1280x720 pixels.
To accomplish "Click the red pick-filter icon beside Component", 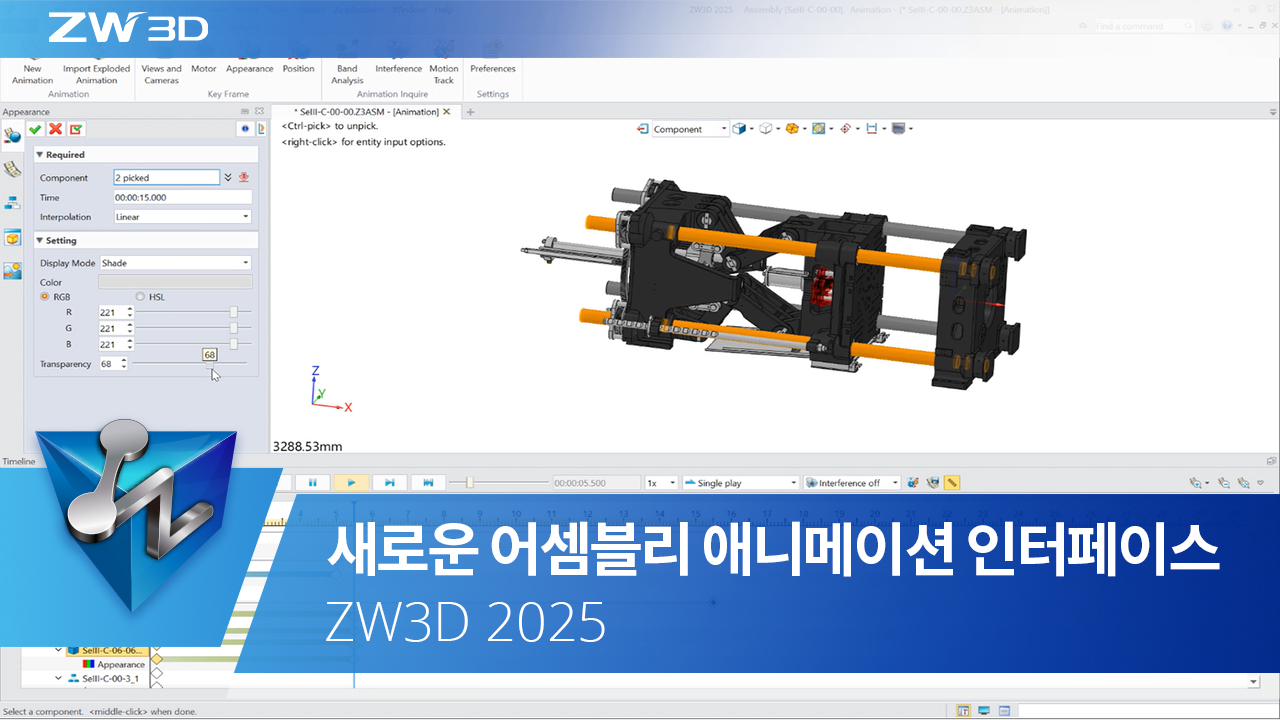I will (x=243, y=177).
